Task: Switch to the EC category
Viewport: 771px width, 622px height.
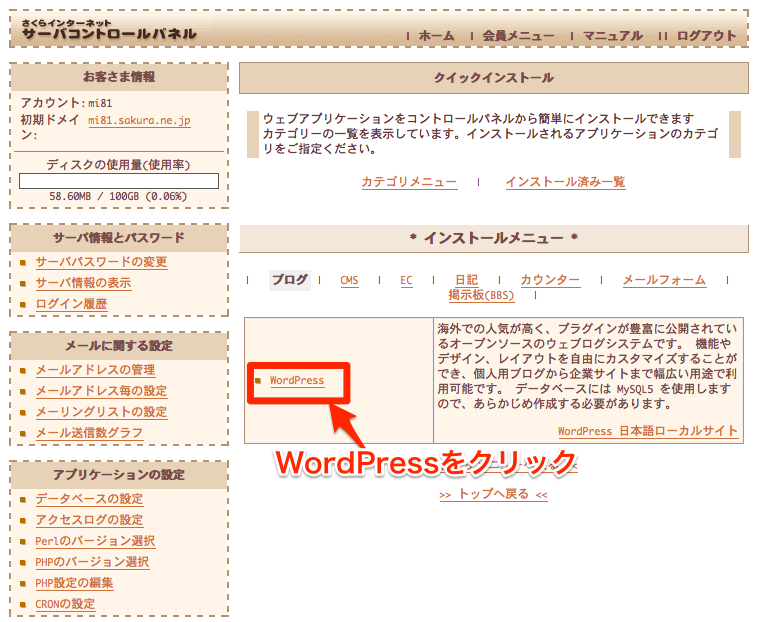Action: pos(406,280)
